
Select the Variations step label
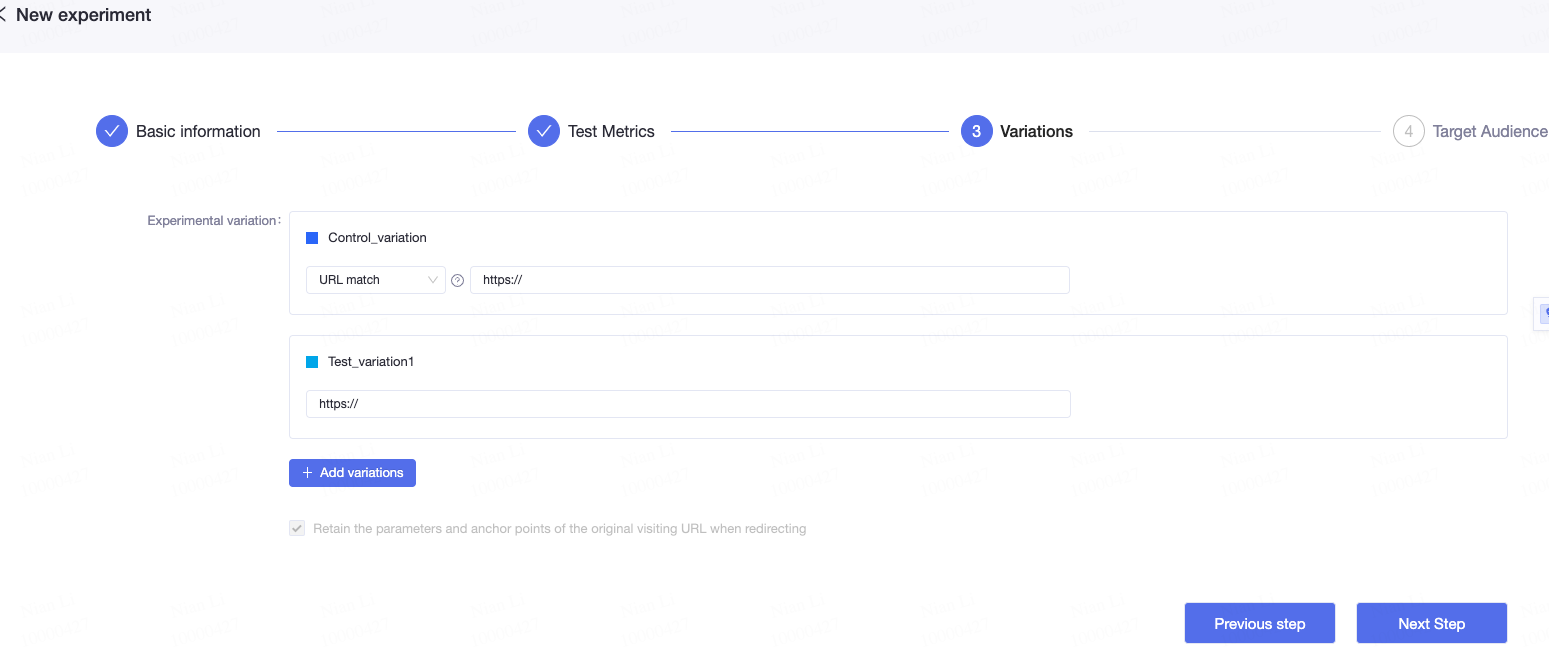[1037, 131]
